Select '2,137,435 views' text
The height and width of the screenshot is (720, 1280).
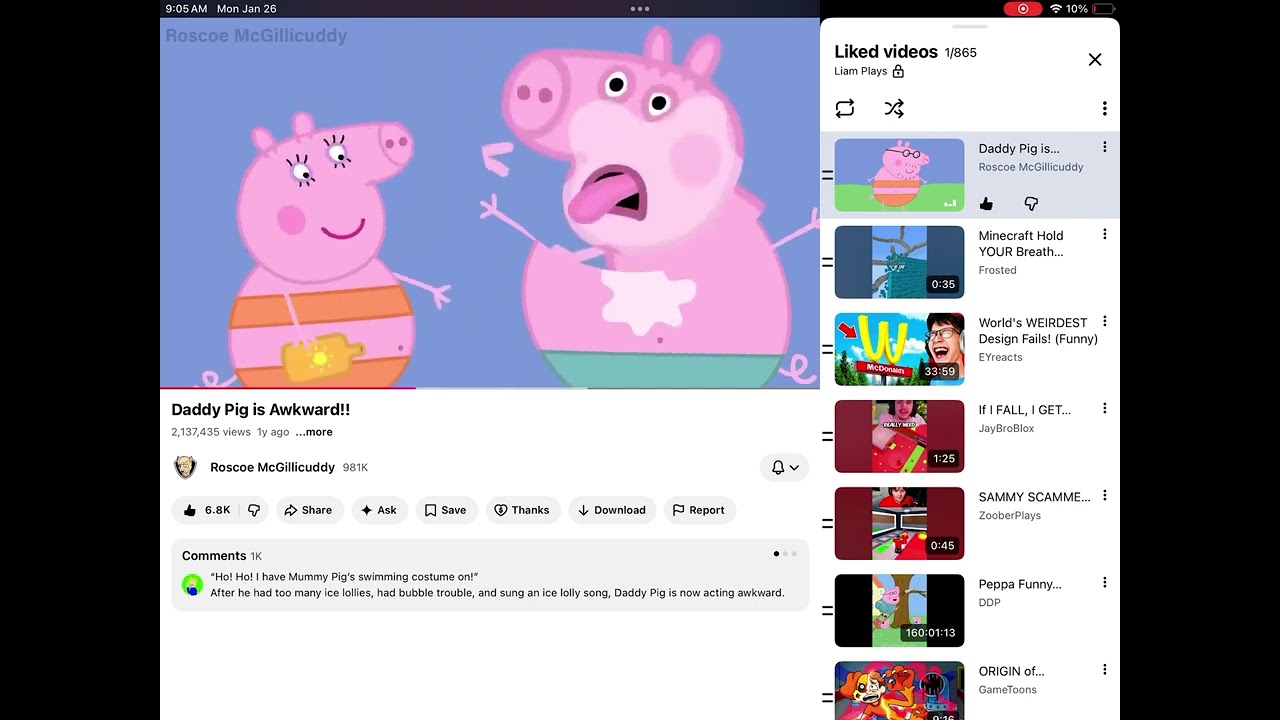(x=211, y=432)
